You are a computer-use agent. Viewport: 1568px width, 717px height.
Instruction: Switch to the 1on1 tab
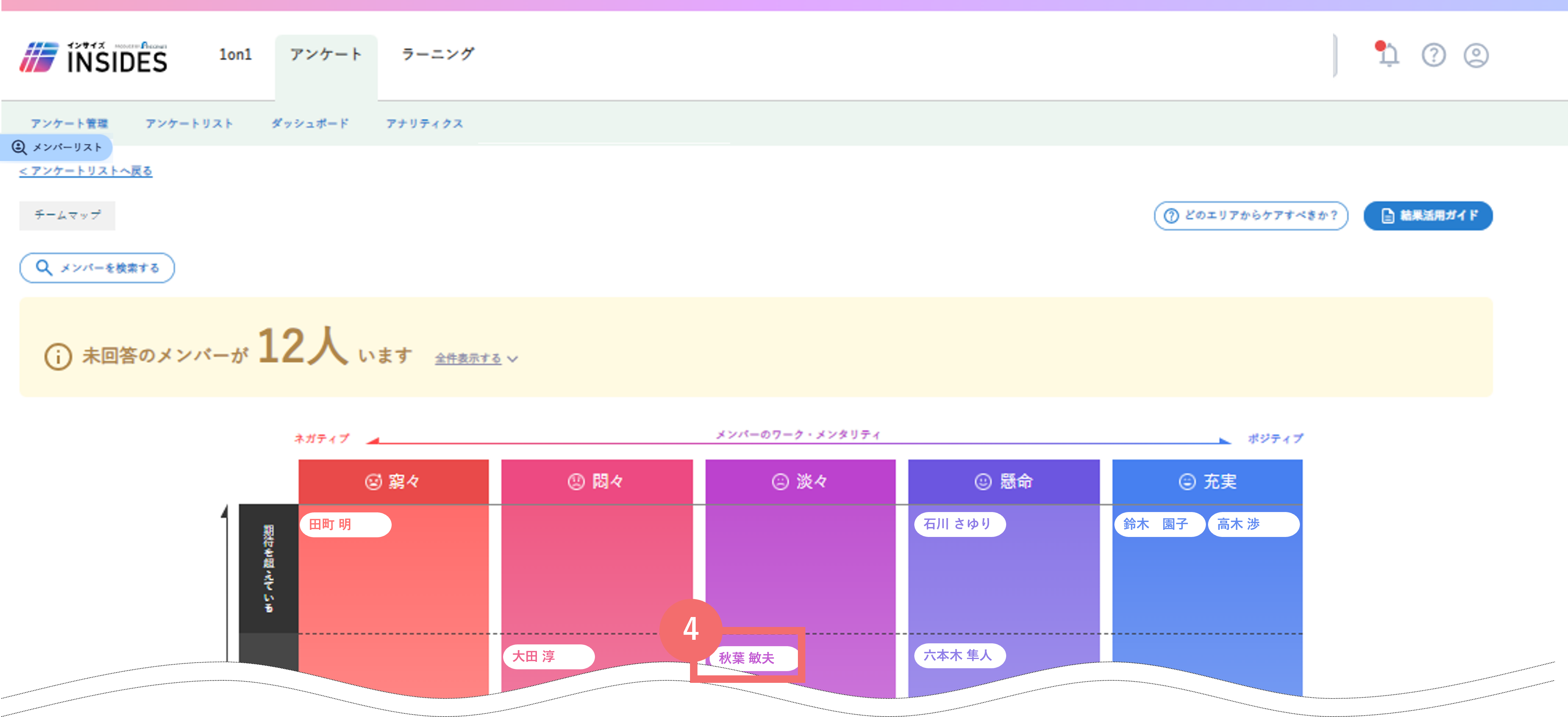coord(236,55)
